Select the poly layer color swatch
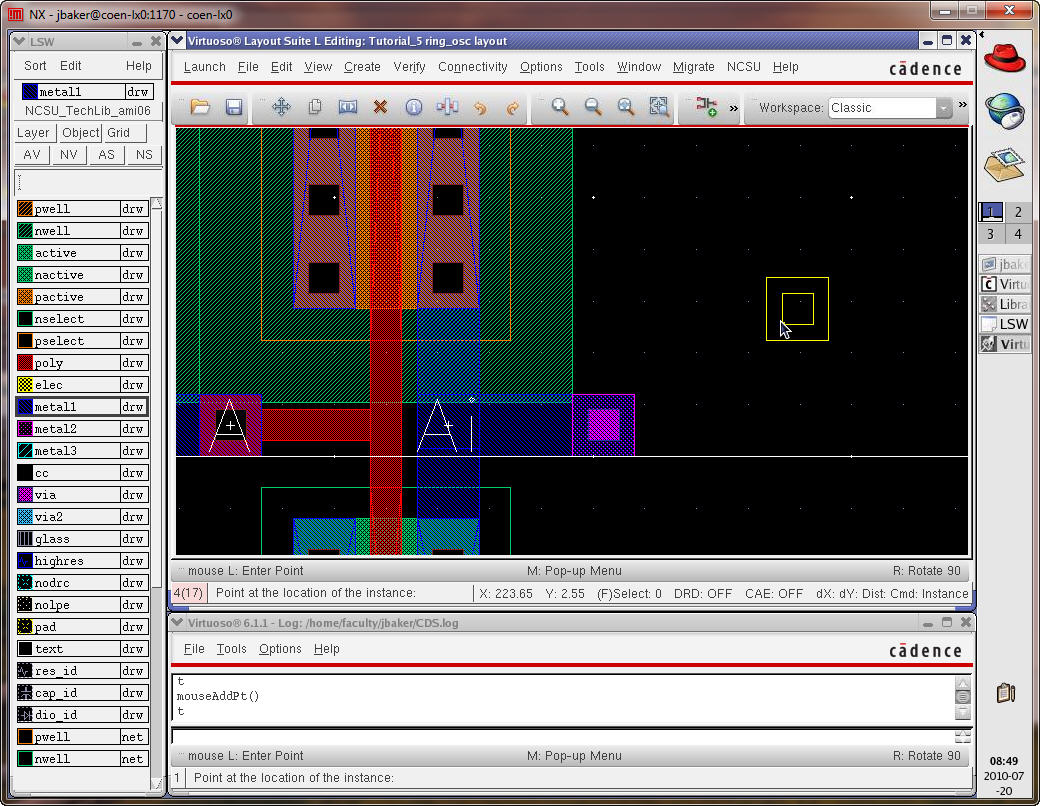The width and height of the screenshot is (1040, 806). tap(24, 363)
